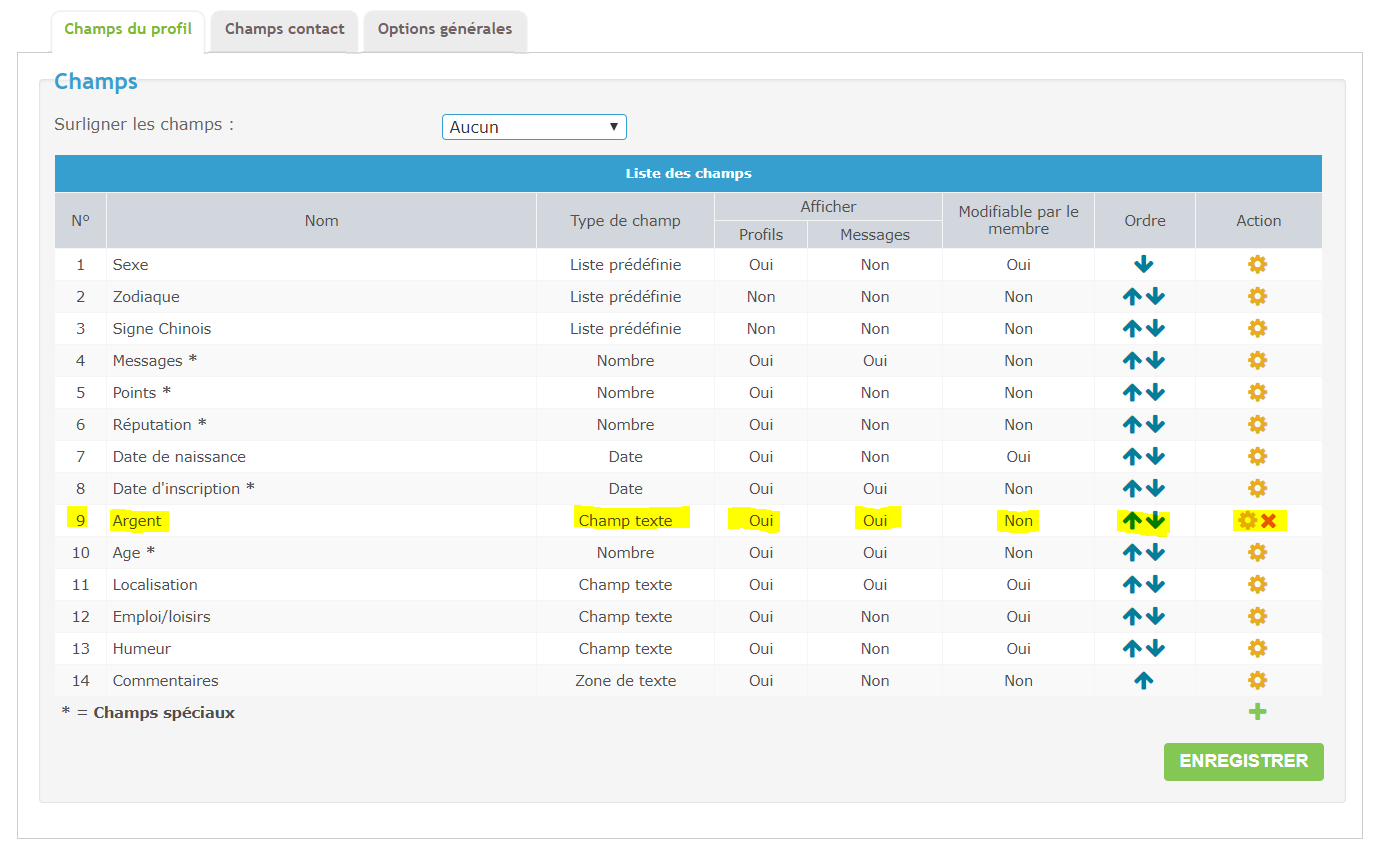Move the Age field up

pyautogui.click(x=1132, y=553)
